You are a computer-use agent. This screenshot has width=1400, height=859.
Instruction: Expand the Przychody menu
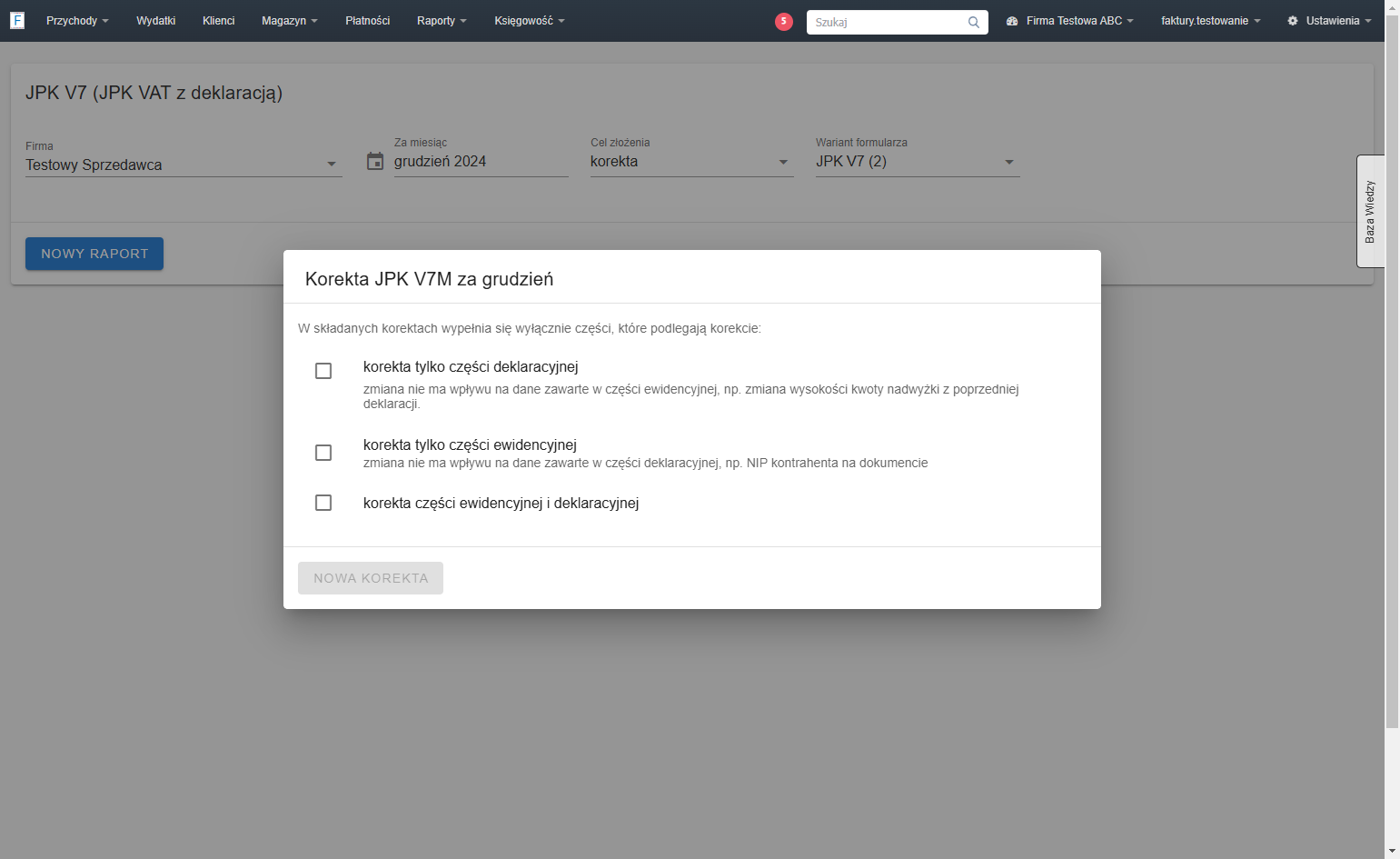pos(77,21)
